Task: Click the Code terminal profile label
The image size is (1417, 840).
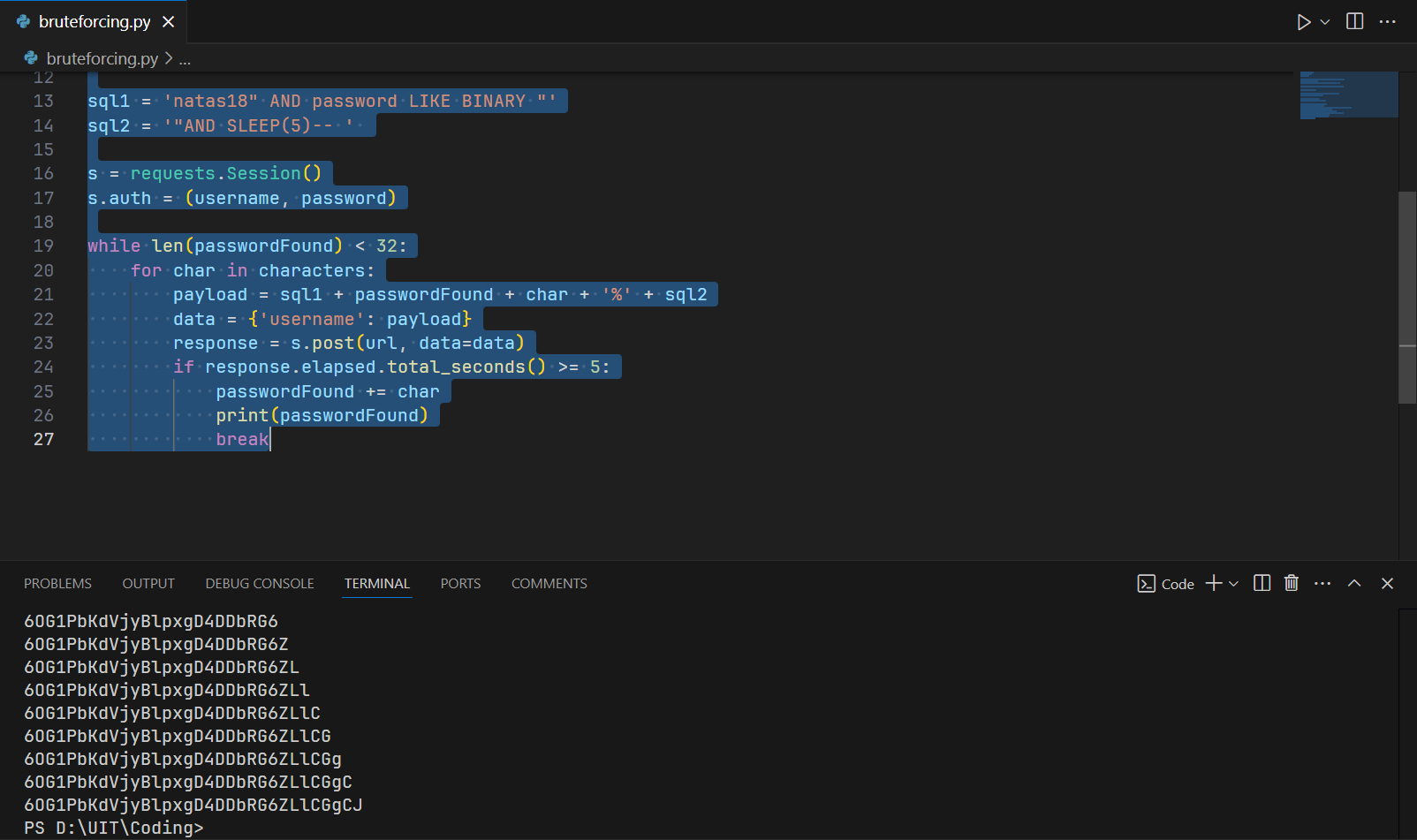Action: pos(1178,584)
